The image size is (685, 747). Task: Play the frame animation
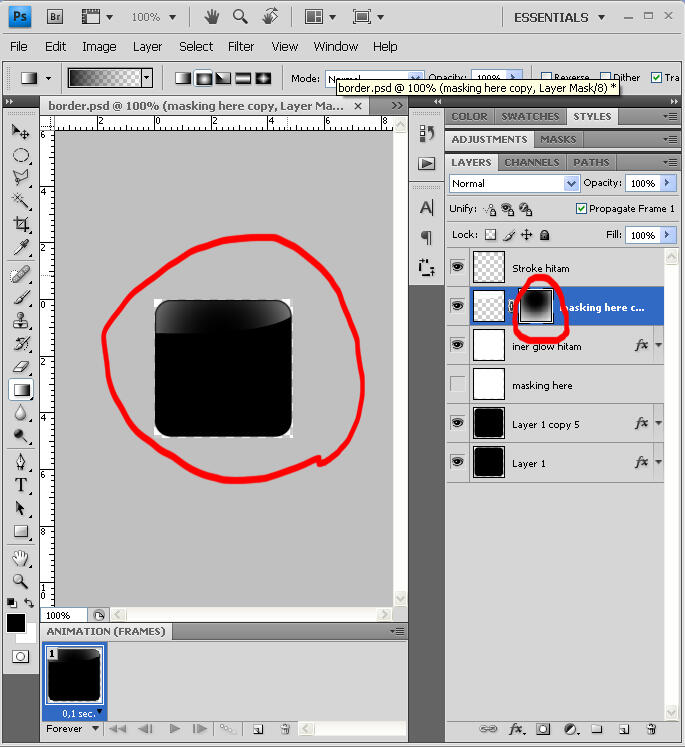175,729
